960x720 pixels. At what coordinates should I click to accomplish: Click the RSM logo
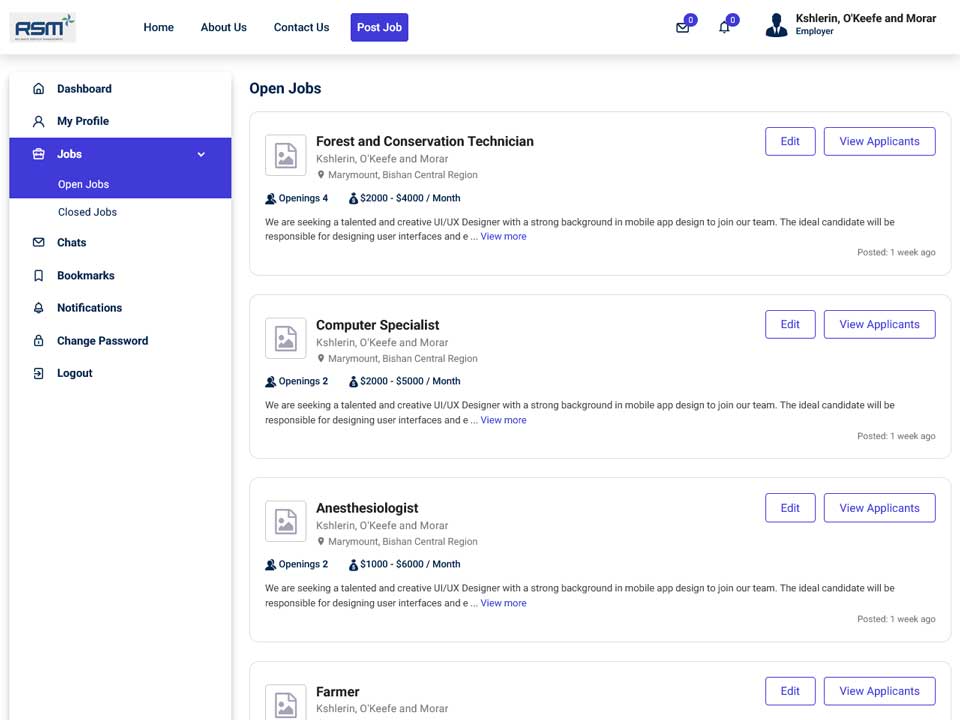[x=43, y=28]
